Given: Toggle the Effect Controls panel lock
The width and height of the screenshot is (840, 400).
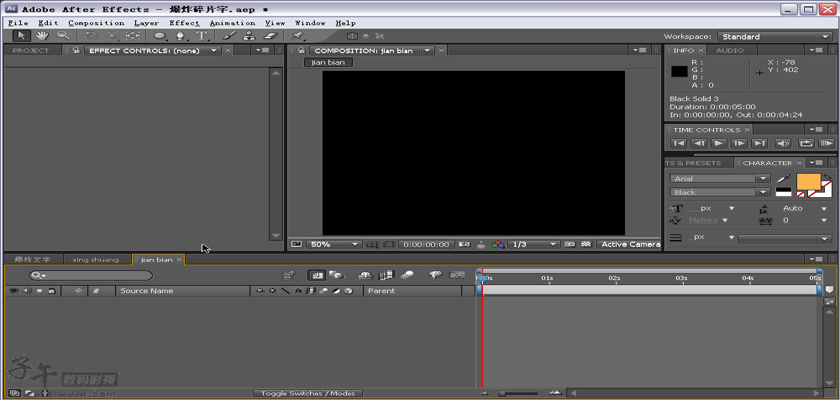Looking at the screenshot, I should coord(76,50).
